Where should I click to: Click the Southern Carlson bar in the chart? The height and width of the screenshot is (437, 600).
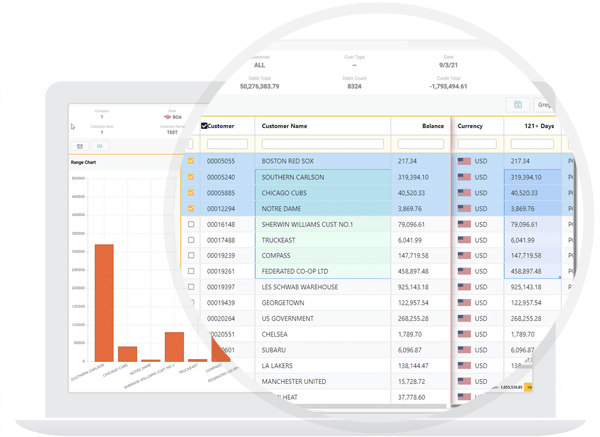(x=104, y=302)
